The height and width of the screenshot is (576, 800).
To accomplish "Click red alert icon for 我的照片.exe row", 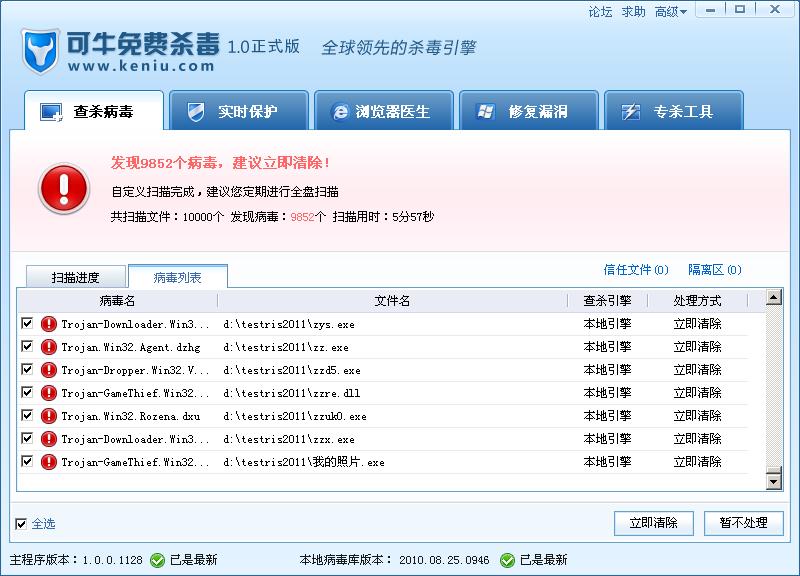I will [48, 462].
